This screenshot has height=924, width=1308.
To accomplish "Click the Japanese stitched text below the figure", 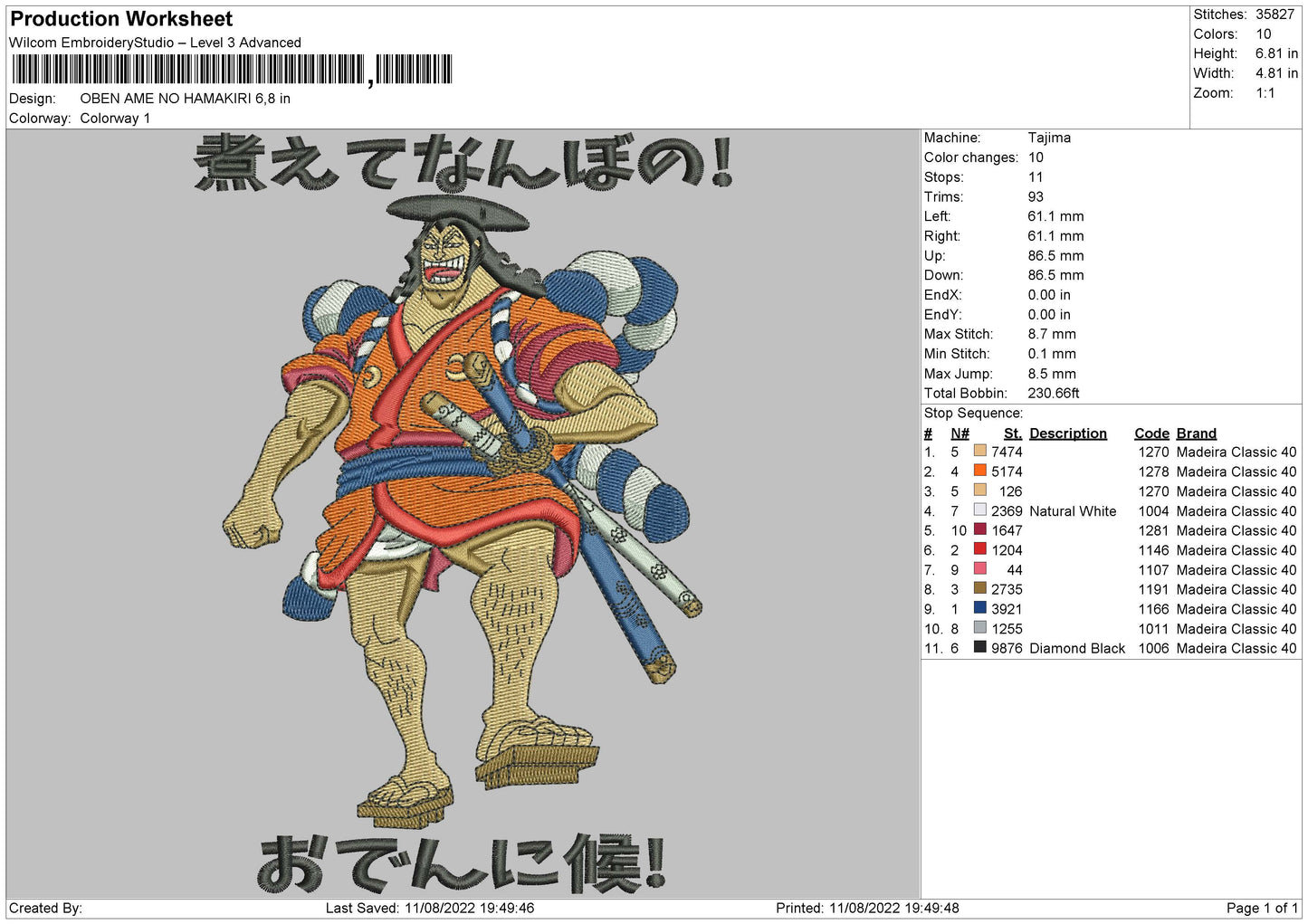I will click(x=462, y=863).
